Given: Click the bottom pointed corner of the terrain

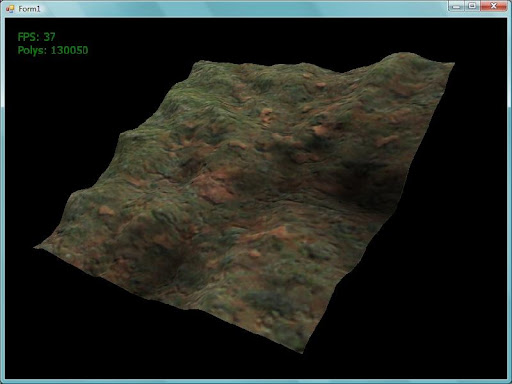Looking at the screenshot, I should point(302,352).
